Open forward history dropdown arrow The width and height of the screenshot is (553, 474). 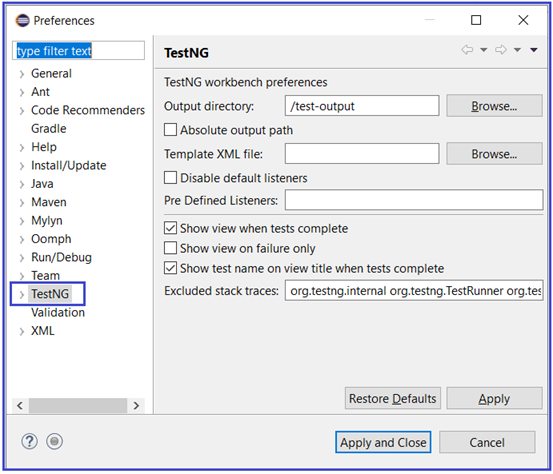[517, 50]
